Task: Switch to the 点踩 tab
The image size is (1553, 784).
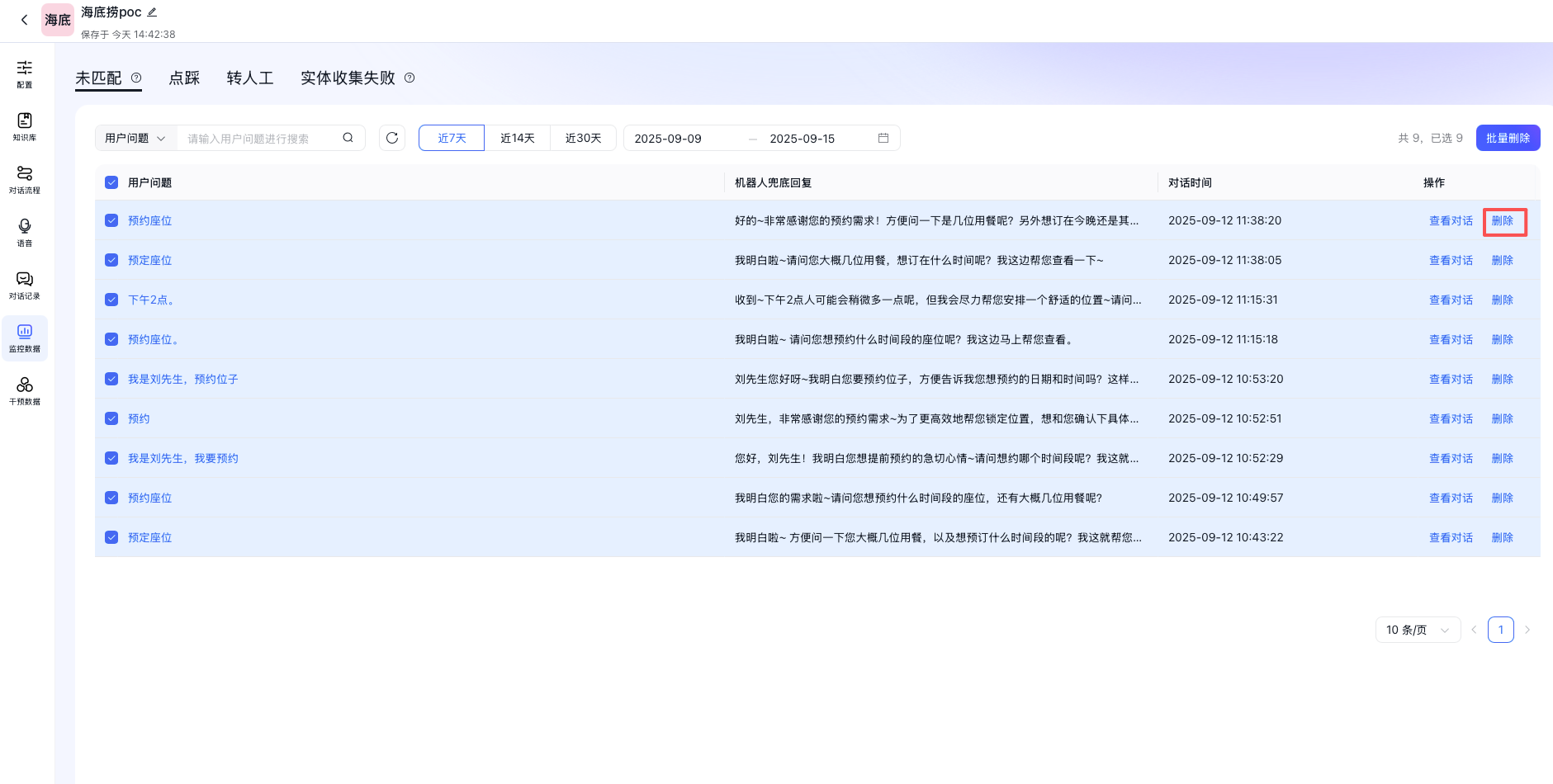Action: point(184,77)
